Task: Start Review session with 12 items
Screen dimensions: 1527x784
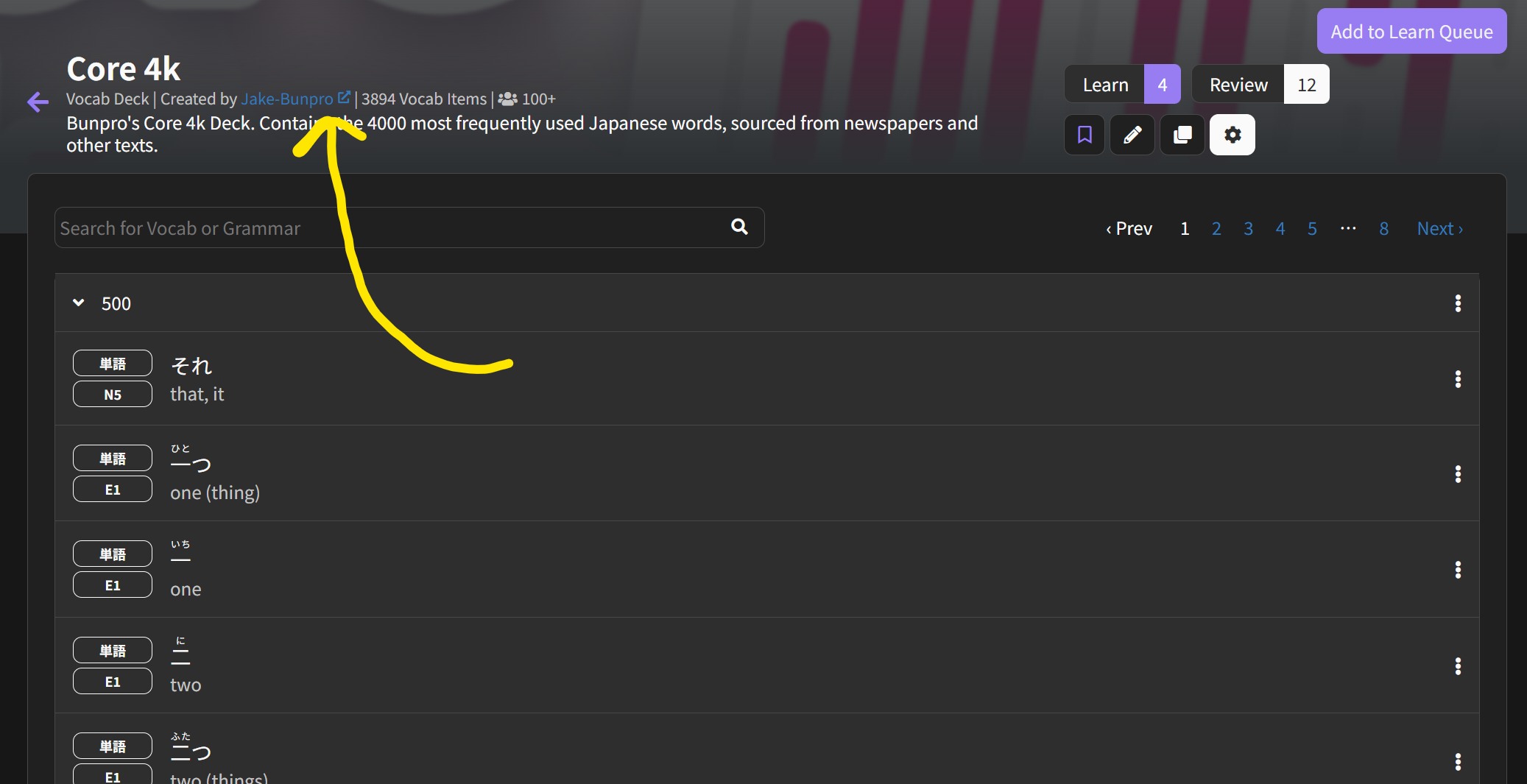Action: point(1260,84)
